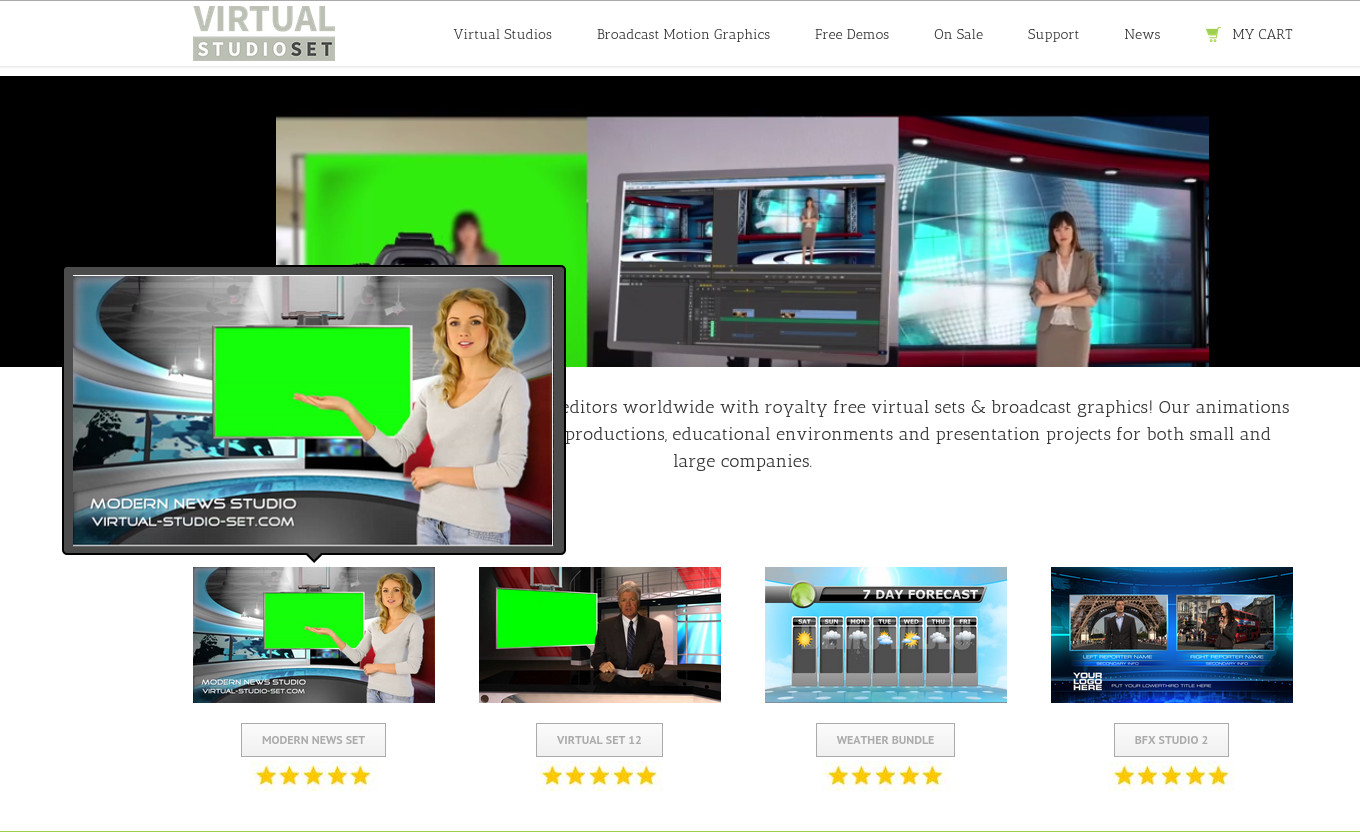1360x832 pixels.
Task: Click the Modern News Set button
Action: tap(313, 740)
